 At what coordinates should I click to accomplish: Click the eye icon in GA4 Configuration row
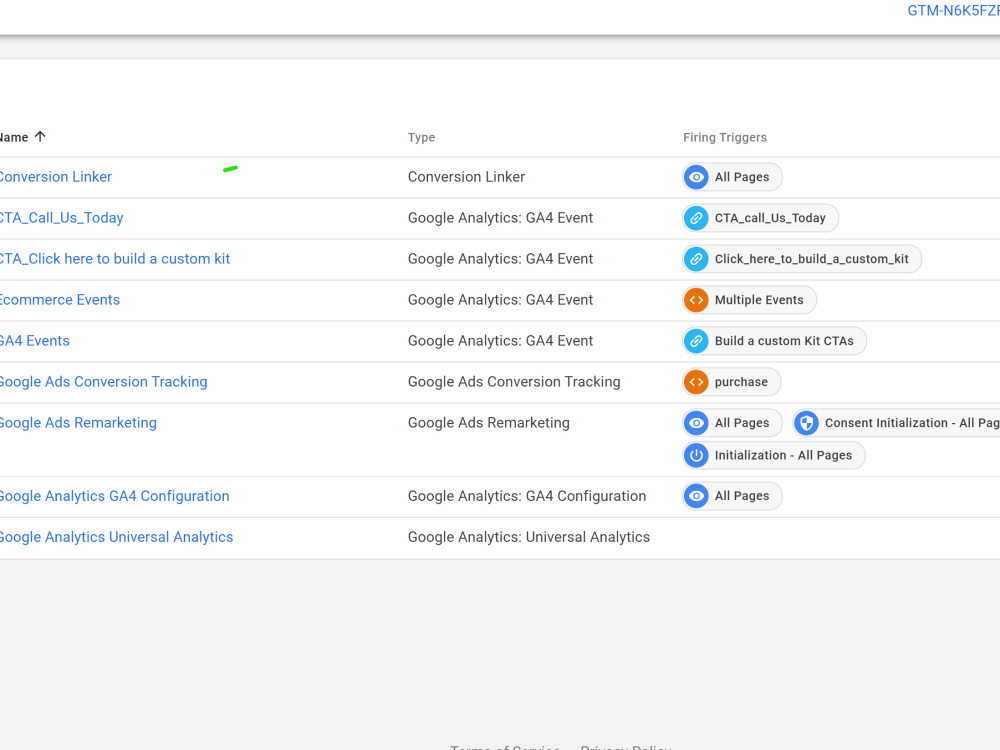[696, 496]
